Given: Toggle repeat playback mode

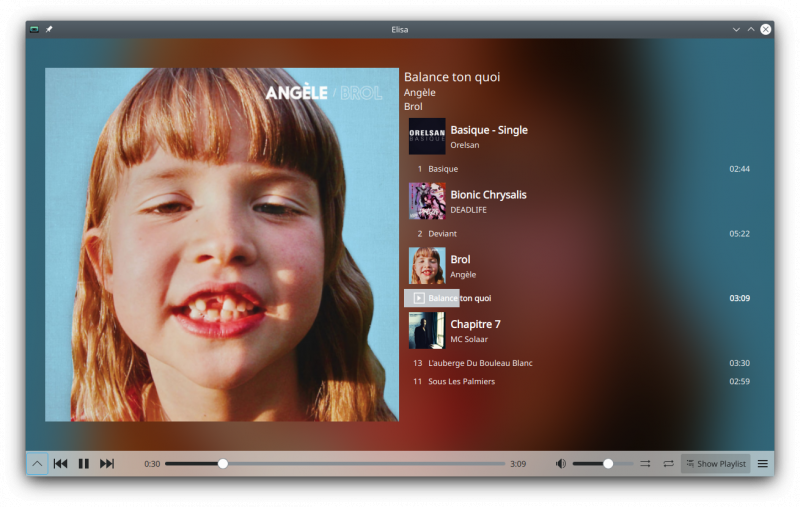Looking at the screenshot, I should 668,464.
